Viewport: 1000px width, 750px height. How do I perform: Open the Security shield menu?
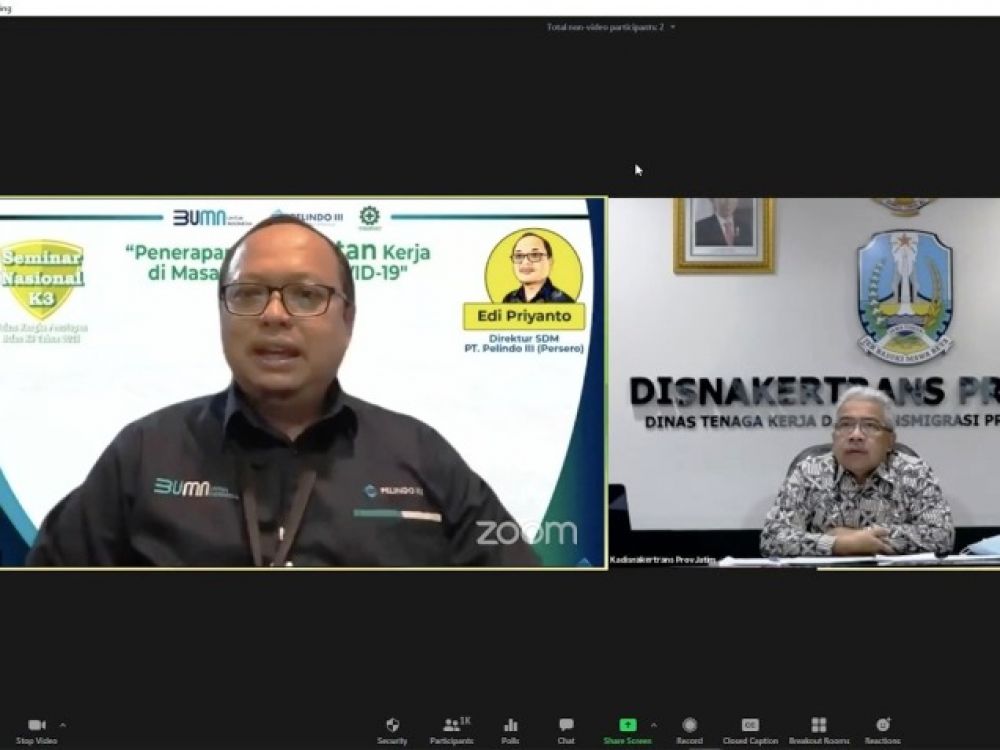pyautogui.click(x=392, y=725)
